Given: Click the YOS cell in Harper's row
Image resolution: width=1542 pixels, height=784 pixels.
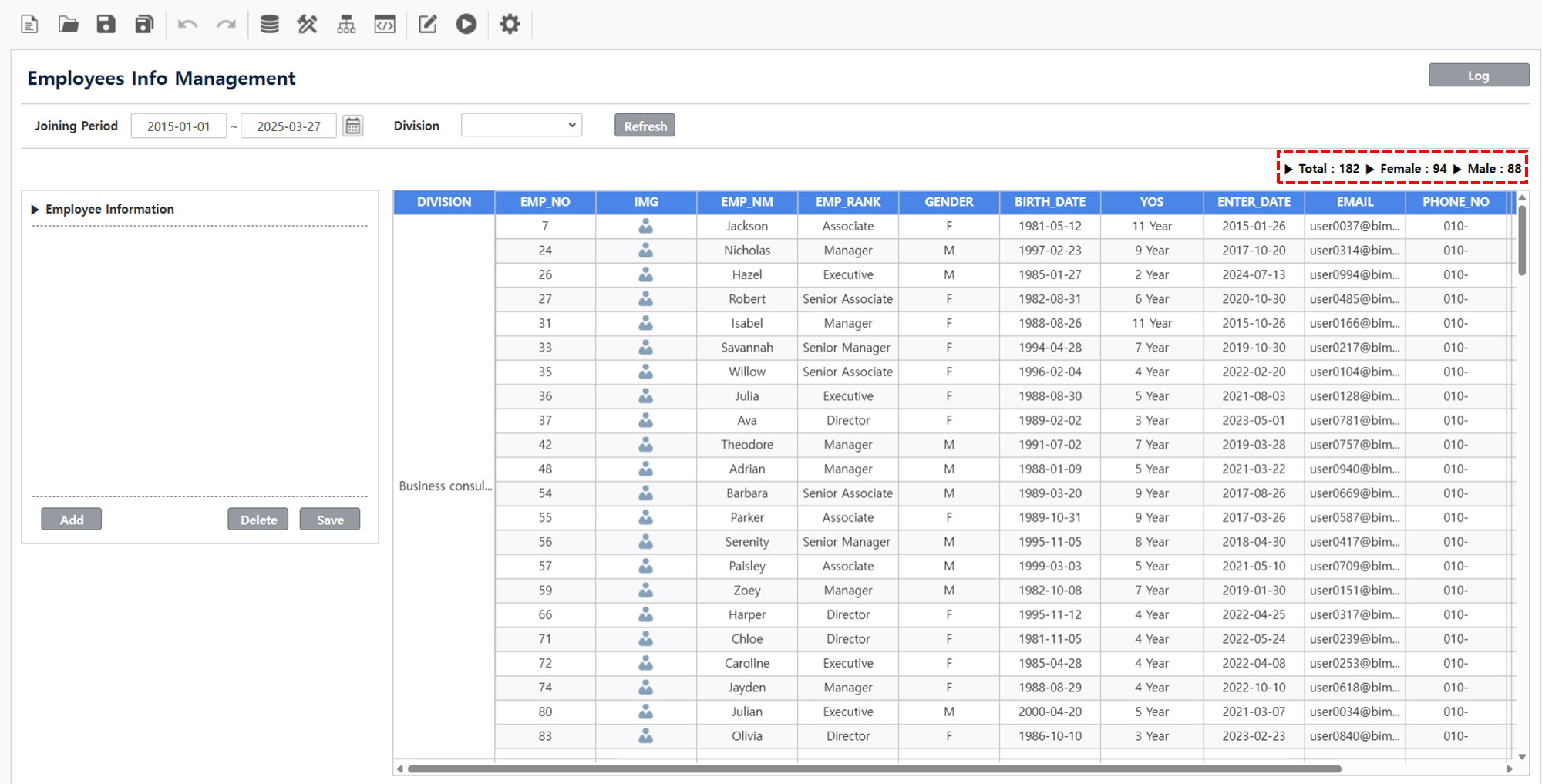Looking at the screenshot, I should pos(1152,614).
